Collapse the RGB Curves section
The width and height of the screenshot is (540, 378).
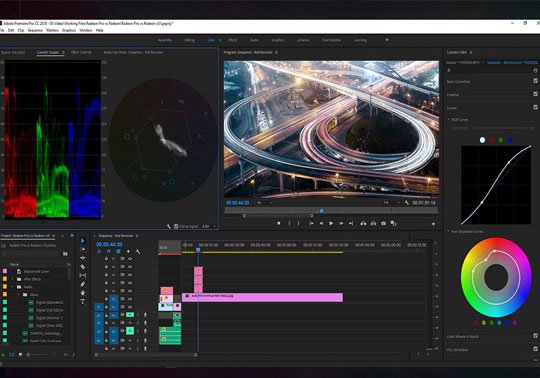click(449, 119)
